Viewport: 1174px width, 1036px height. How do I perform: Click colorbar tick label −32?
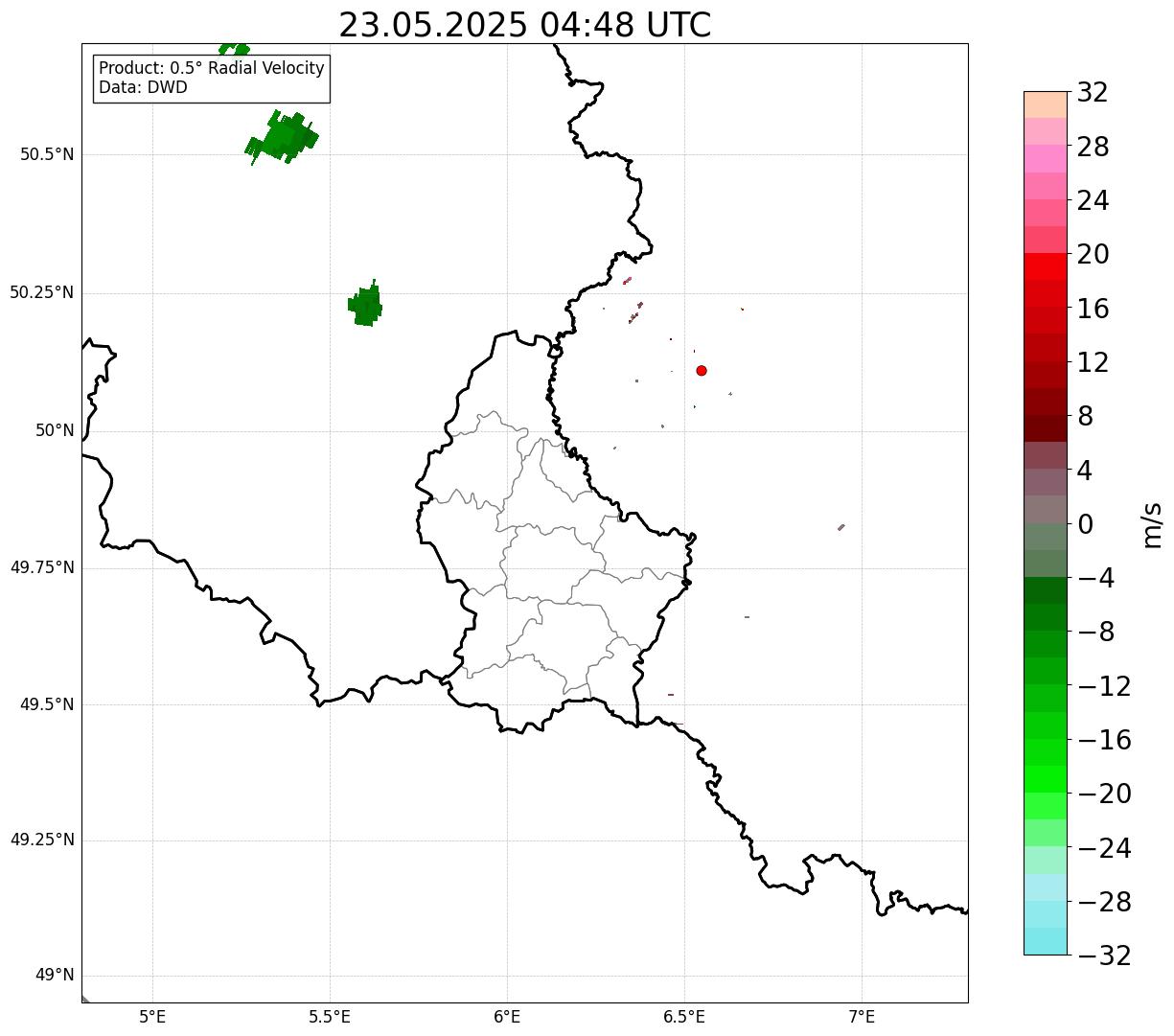tap(1104, 955)
